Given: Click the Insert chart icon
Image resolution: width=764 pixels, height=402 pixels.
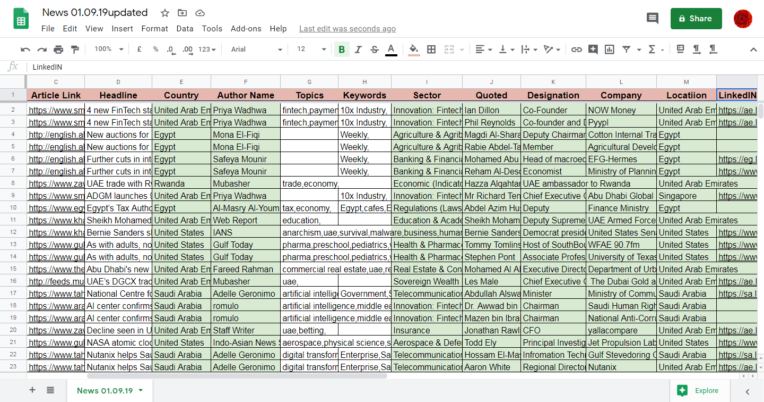Looking at the screenshot, I should (610, 49).
